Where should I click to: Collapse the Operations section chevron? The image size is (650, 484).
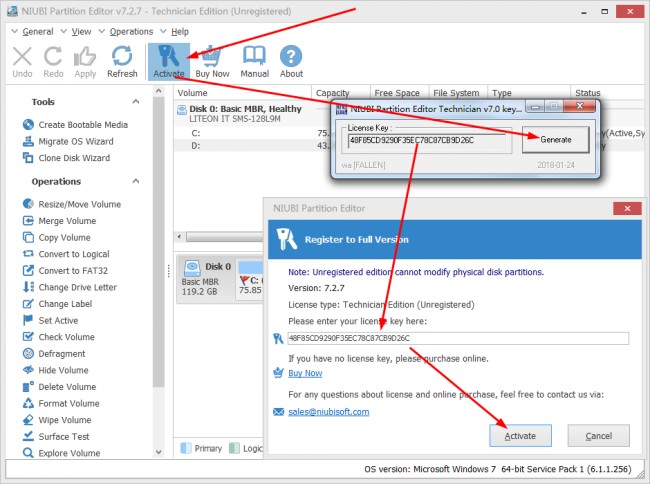(136, 181)
